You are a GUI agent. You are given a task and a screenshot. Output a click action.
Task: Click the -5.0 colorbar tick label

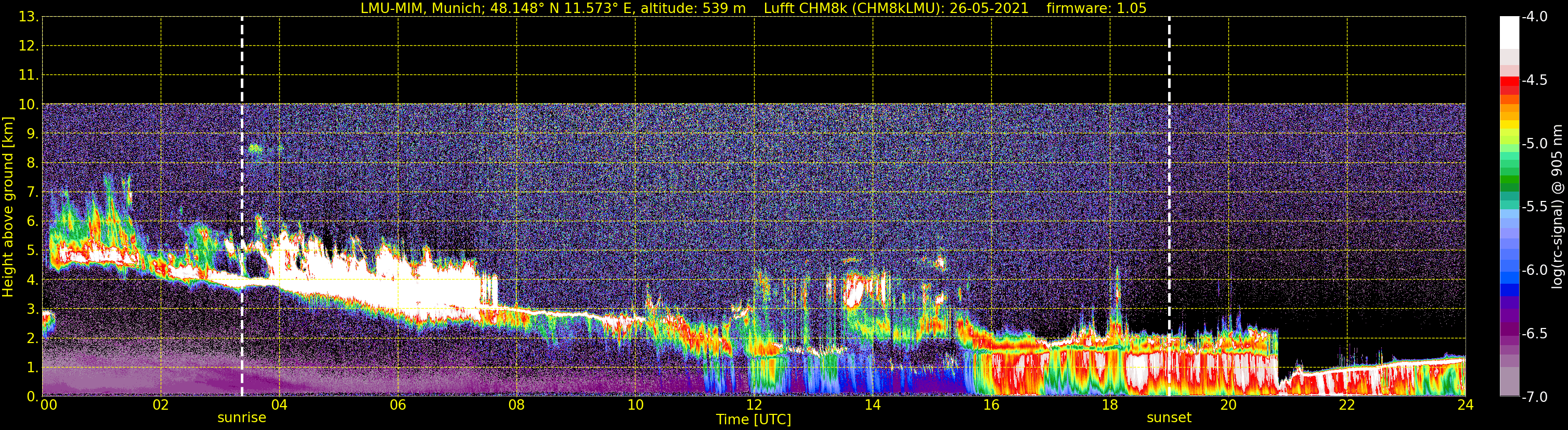pos(1535,144)
